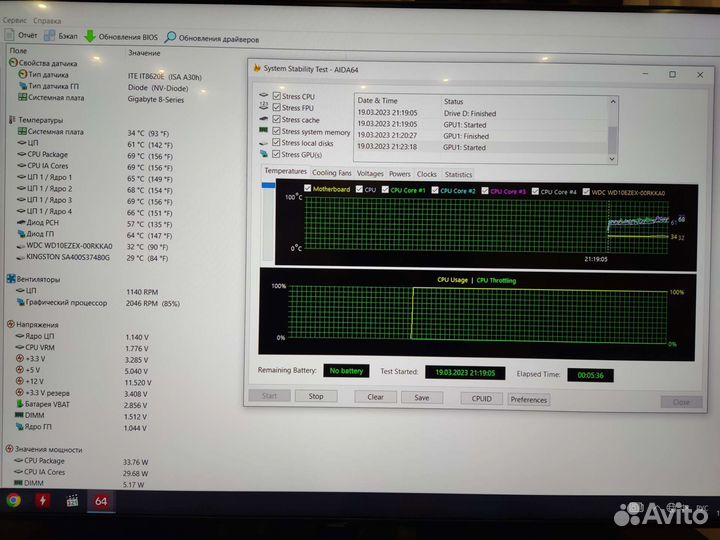Uncheck the Stress CPU checkbox
The height and width of the screenshot is (540, 720).
pos(277,95)
